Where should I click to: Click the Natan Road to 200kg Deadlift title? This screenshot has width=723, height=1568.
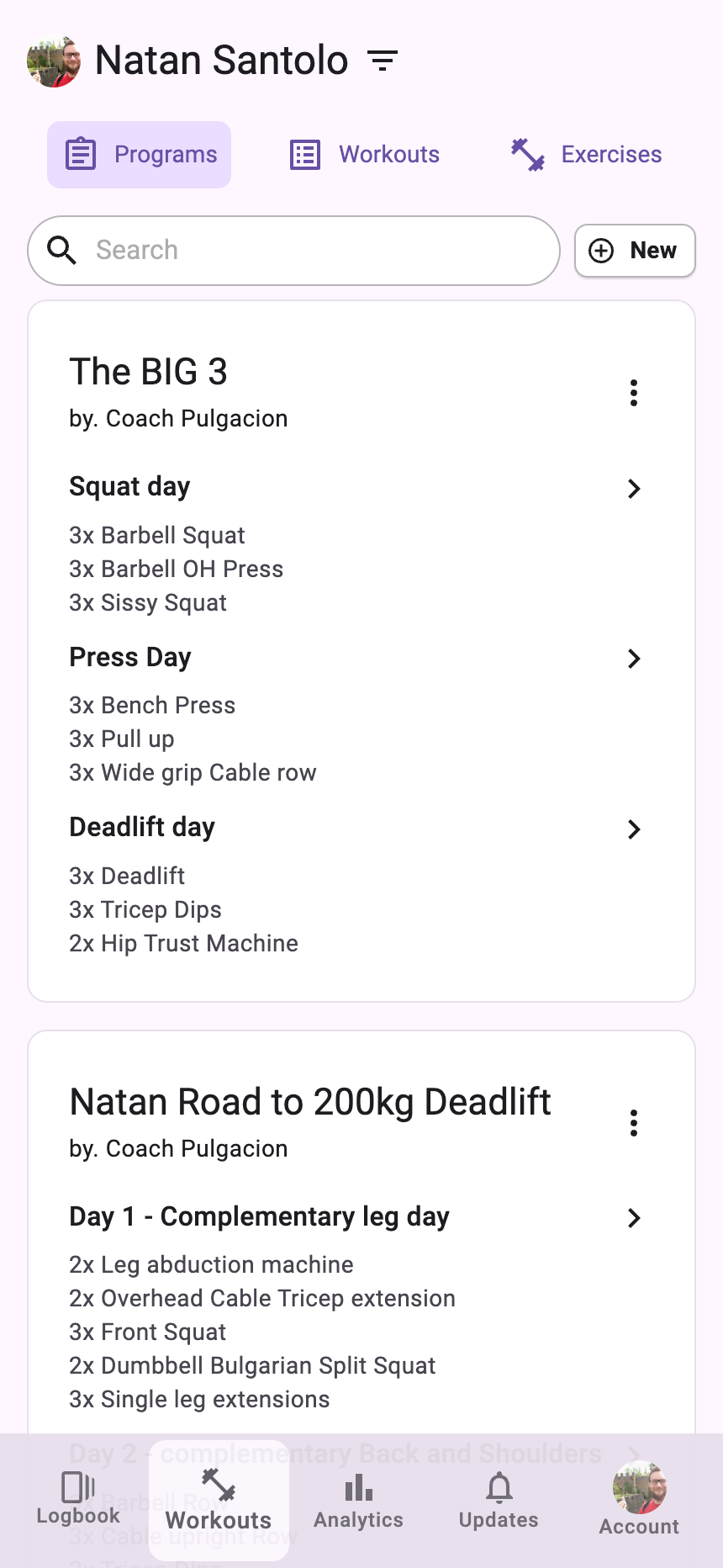pyautogui.click(x=310, y=1102)
